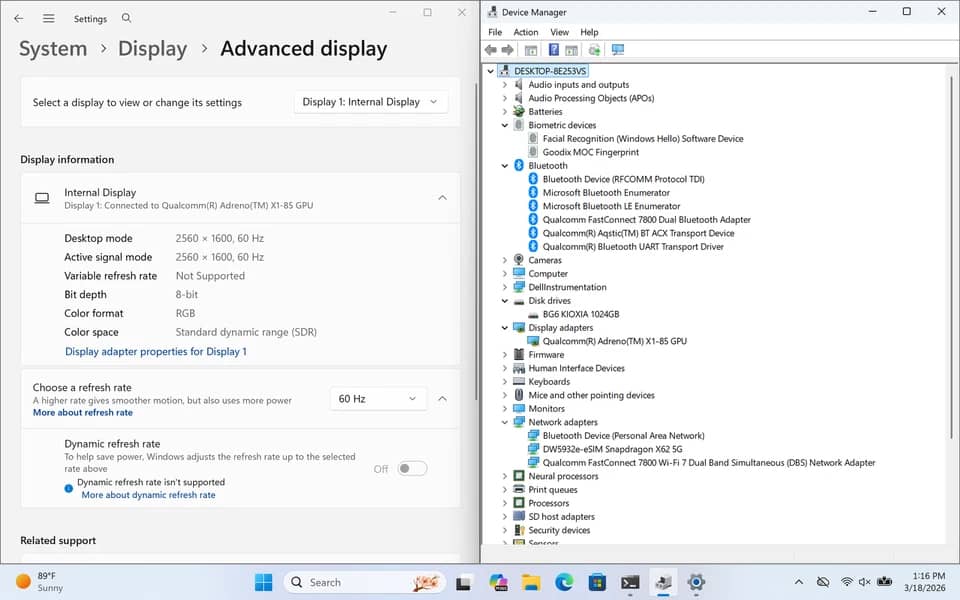The height and width of the screenshot is (600, 960).
Task: Open the Action menu in Device Manager
Action: pos(525,32)
